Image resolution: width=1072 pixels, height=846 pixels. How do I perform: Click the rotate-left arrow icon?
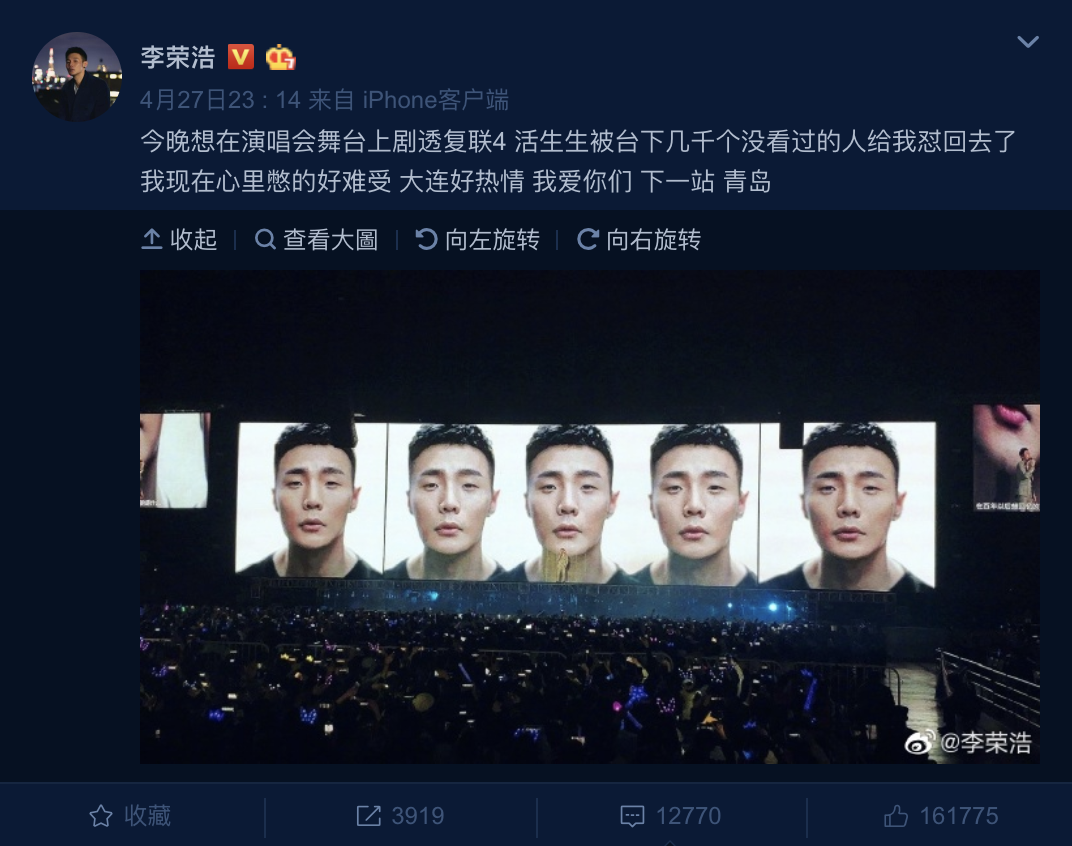[x=426, y=239]
